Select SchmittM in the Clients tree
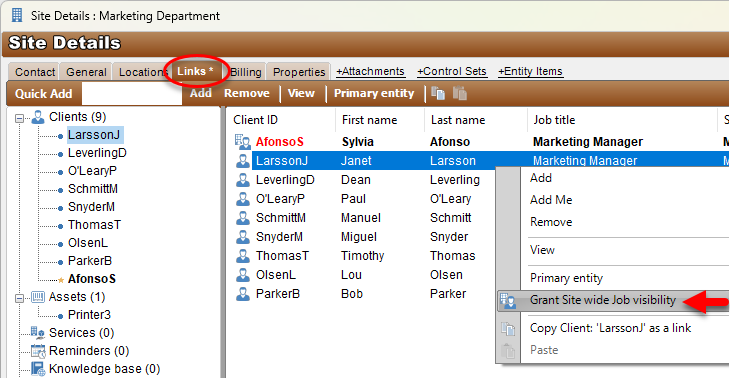 pos(93,189)
